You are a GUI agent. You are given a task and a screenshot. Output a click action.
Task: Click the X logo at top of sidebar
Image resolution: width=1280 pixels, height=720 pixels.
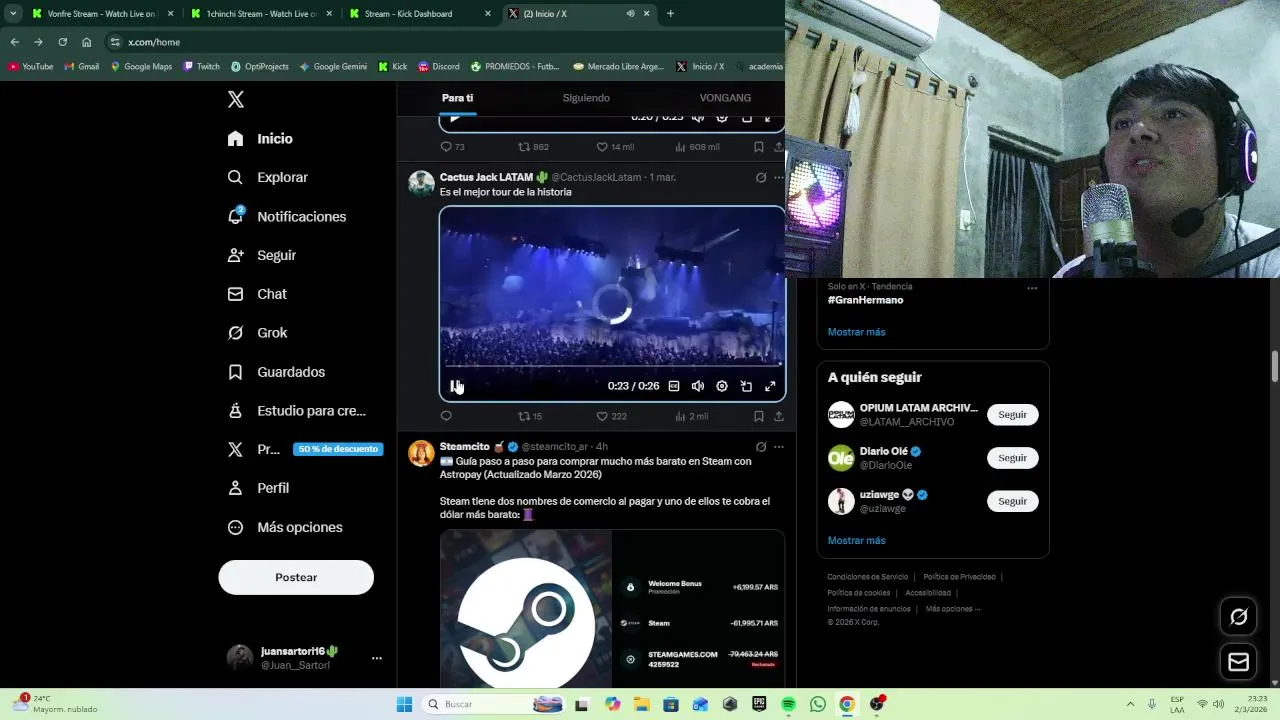tap(235, 99)
